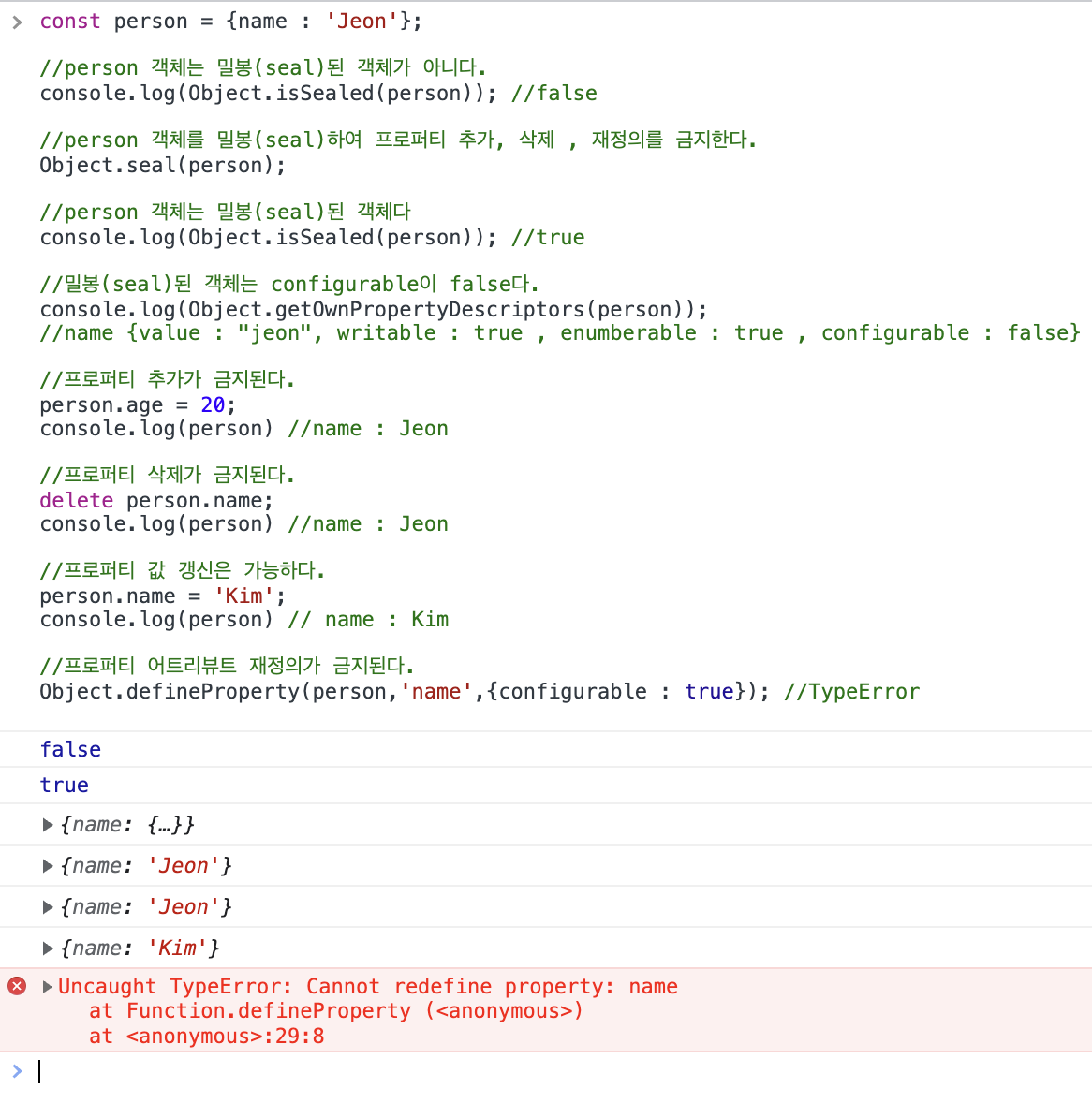Click the '//name {value : "jeon"...' comment line

point(559,332)
